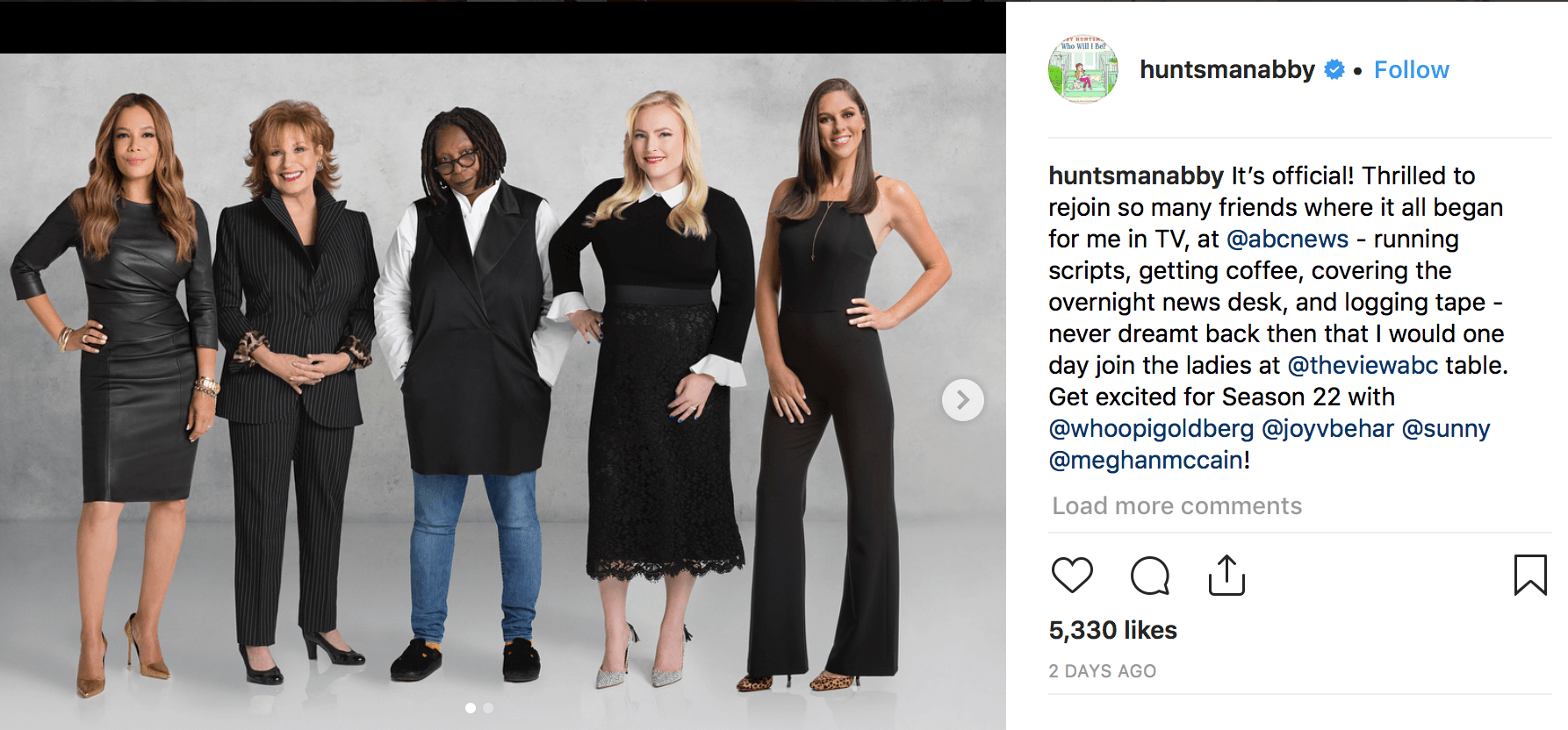This screenshot has width=1568, height=730.
Task: Select the second carousel dot indicator
Action: [x=488, y=708]
